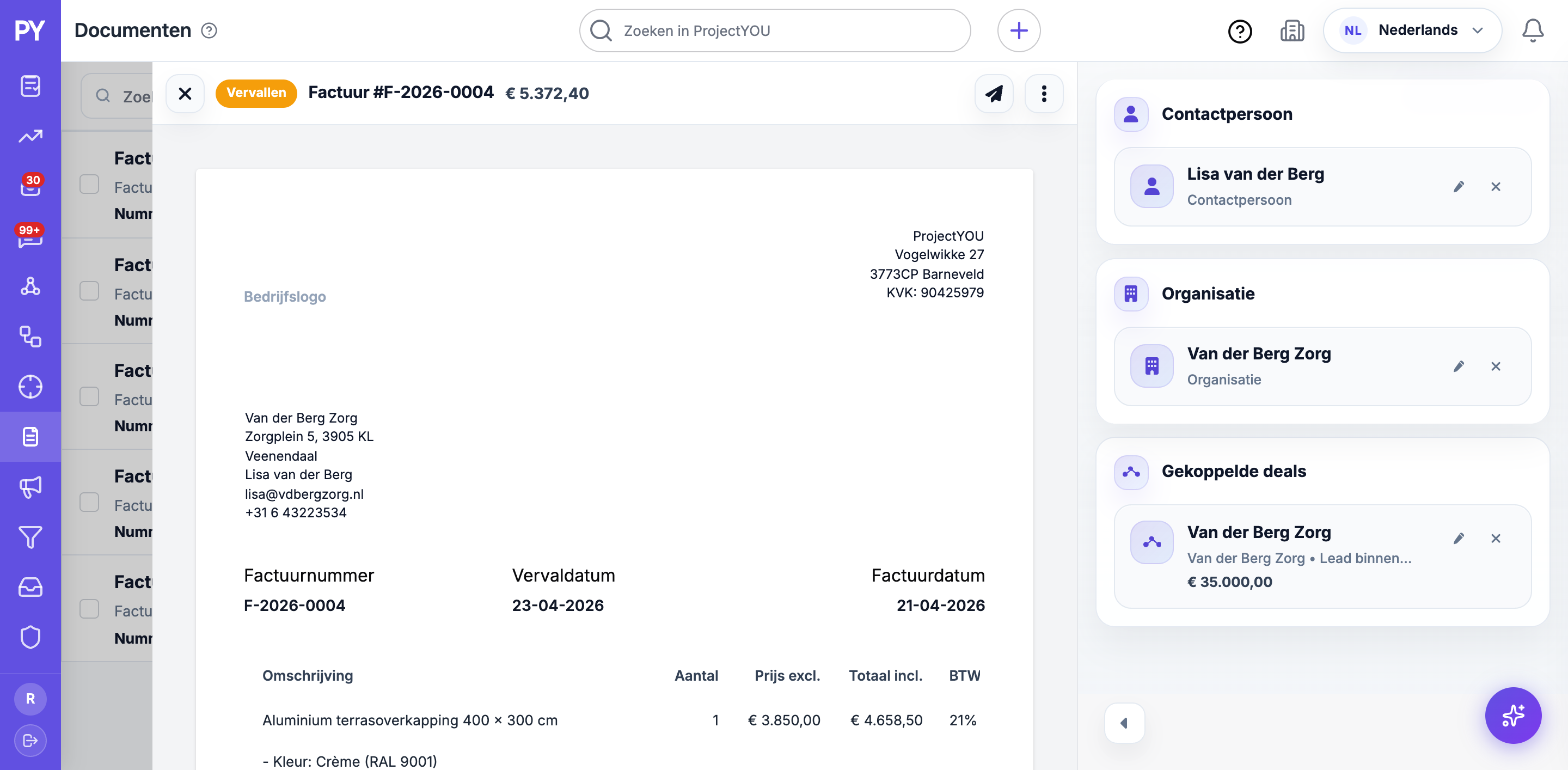Open the trending analytics sidebar icon
Screen dimensions: 1568x770
click(x=30, y=136)
